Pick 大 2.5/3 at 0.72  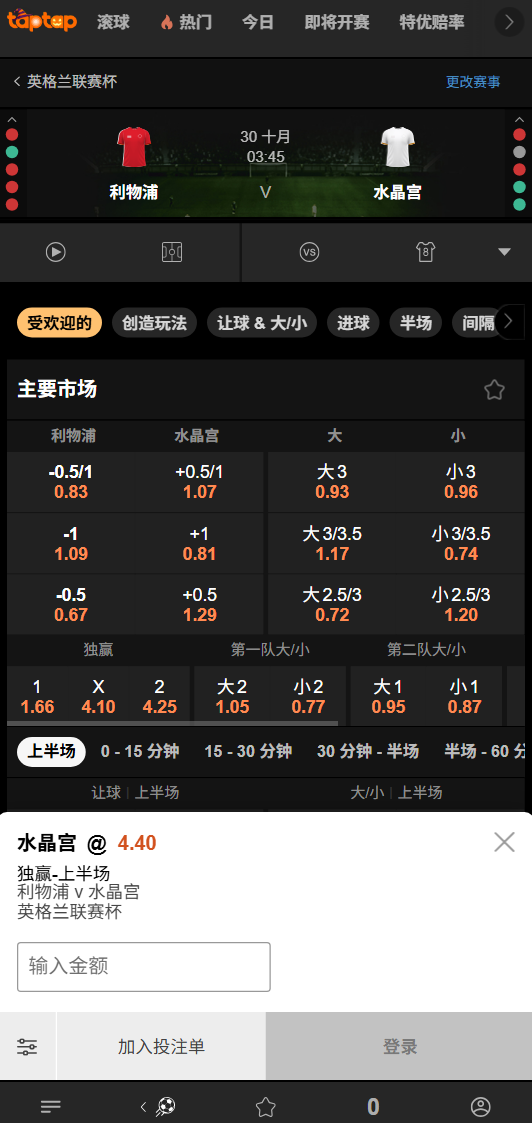(x=332, y=604)
